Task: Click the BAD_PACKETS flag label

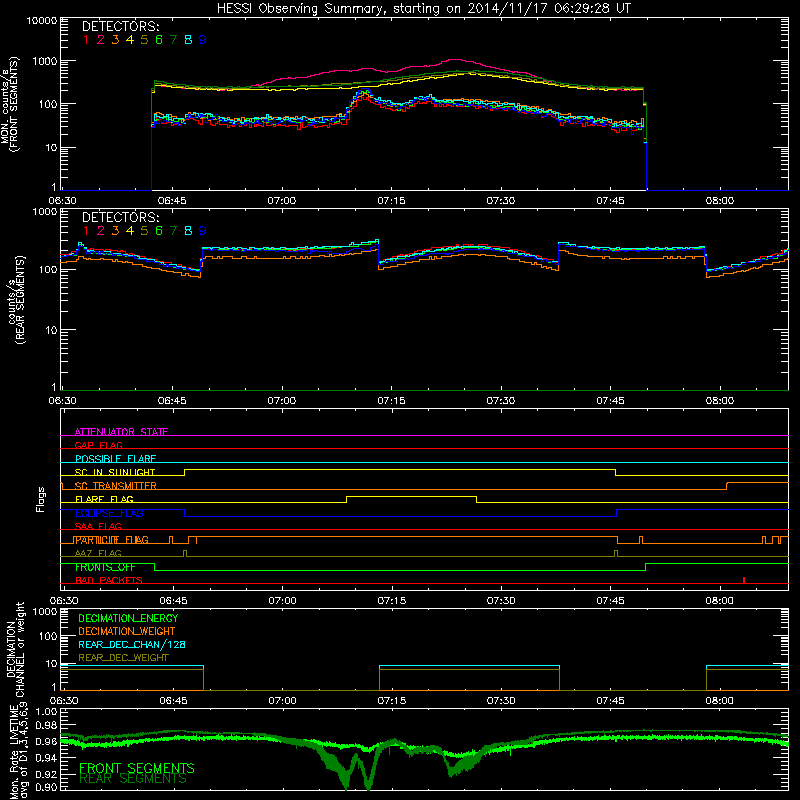Action: (109, 581)
